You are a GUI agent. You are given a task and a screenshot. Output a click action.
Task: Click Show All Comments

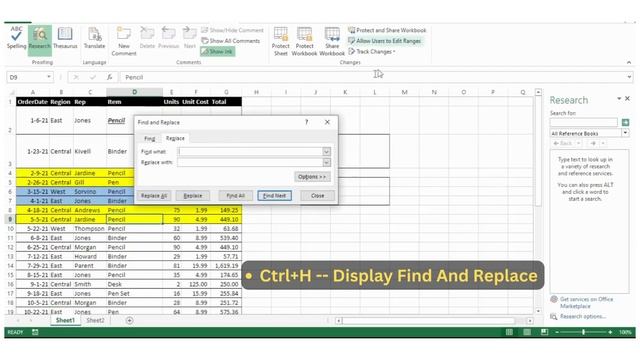pos(231,41)
